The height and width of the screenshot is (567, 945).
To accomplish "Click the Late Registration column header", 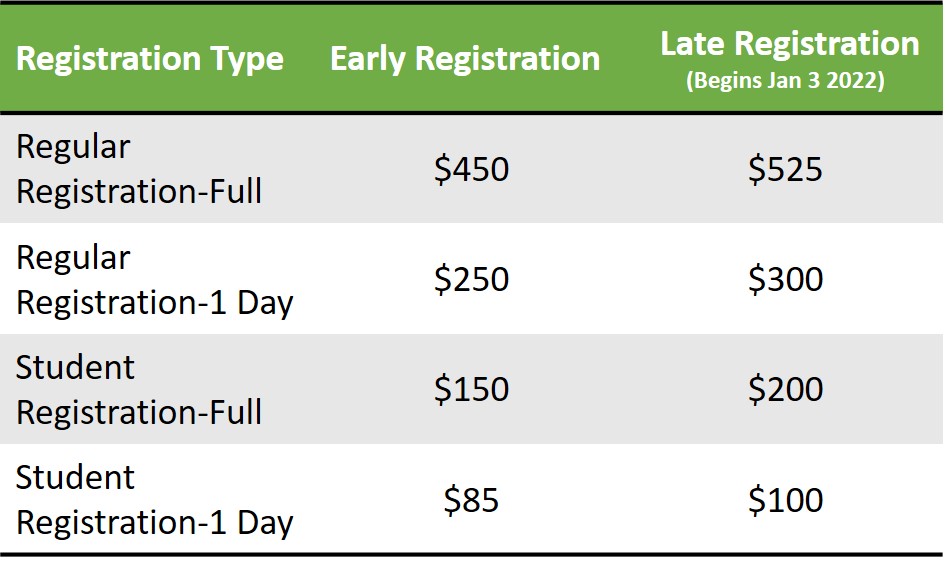I will (x=790, y=44).
